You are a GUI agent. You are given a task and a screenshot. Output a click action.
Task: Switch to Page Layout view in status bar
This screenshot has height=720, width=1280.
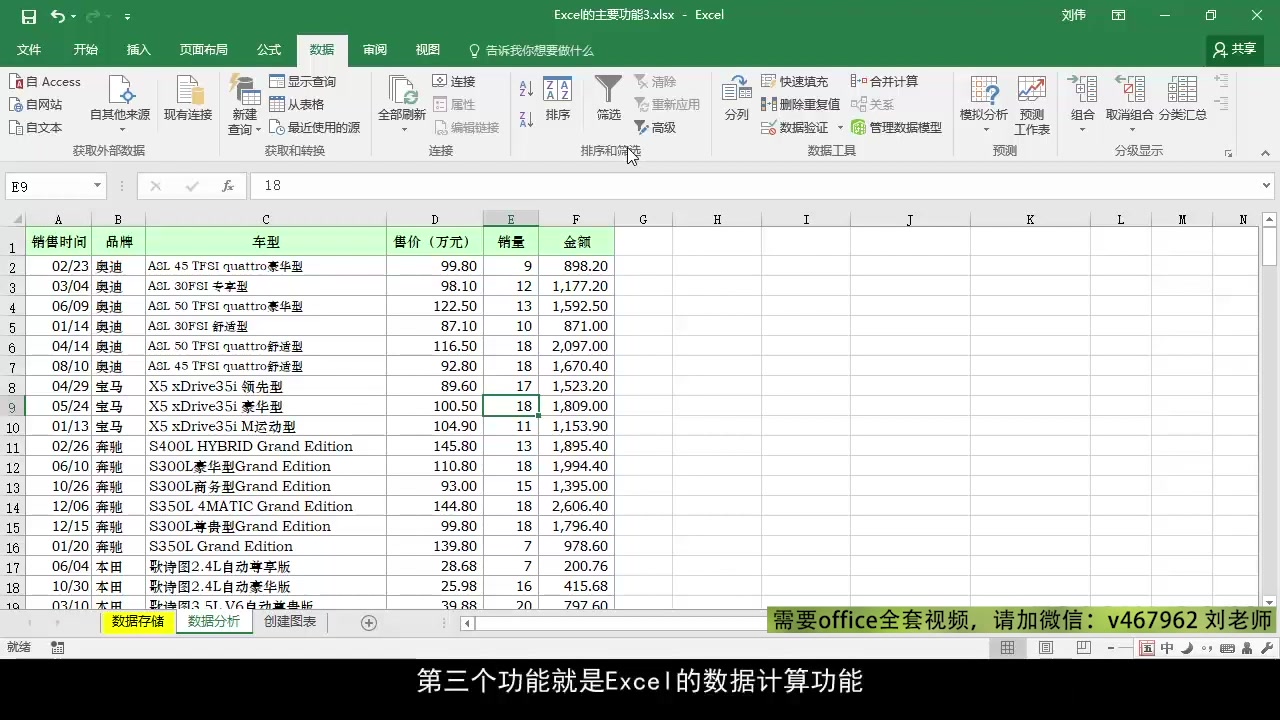tap(1045, 648)
